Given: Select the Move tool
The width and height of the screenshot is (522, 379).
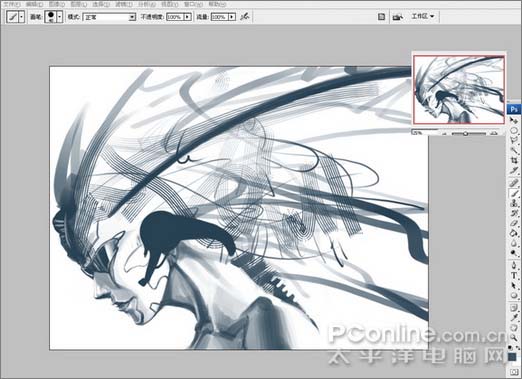Looking at the screenshot, I should [514, 120].
